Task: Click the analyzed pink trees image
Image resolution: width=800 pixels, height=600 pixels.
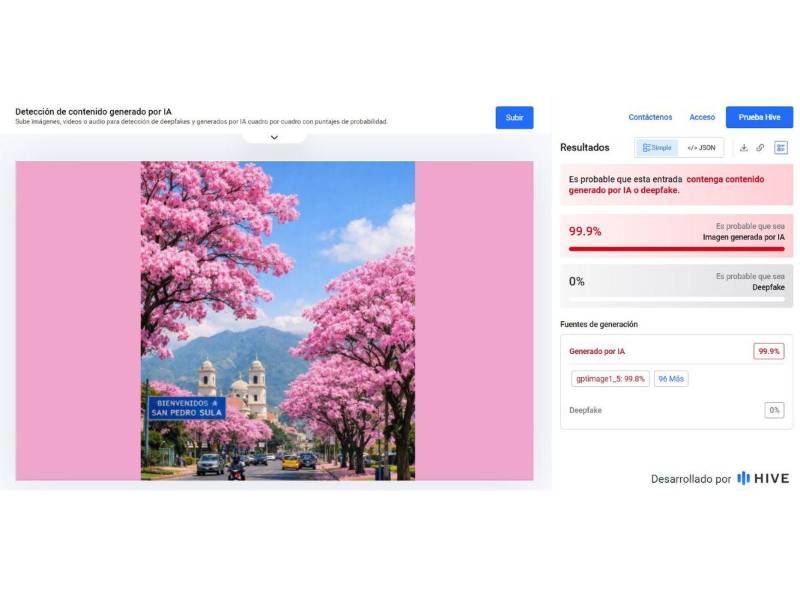Action: coord(277,320)
